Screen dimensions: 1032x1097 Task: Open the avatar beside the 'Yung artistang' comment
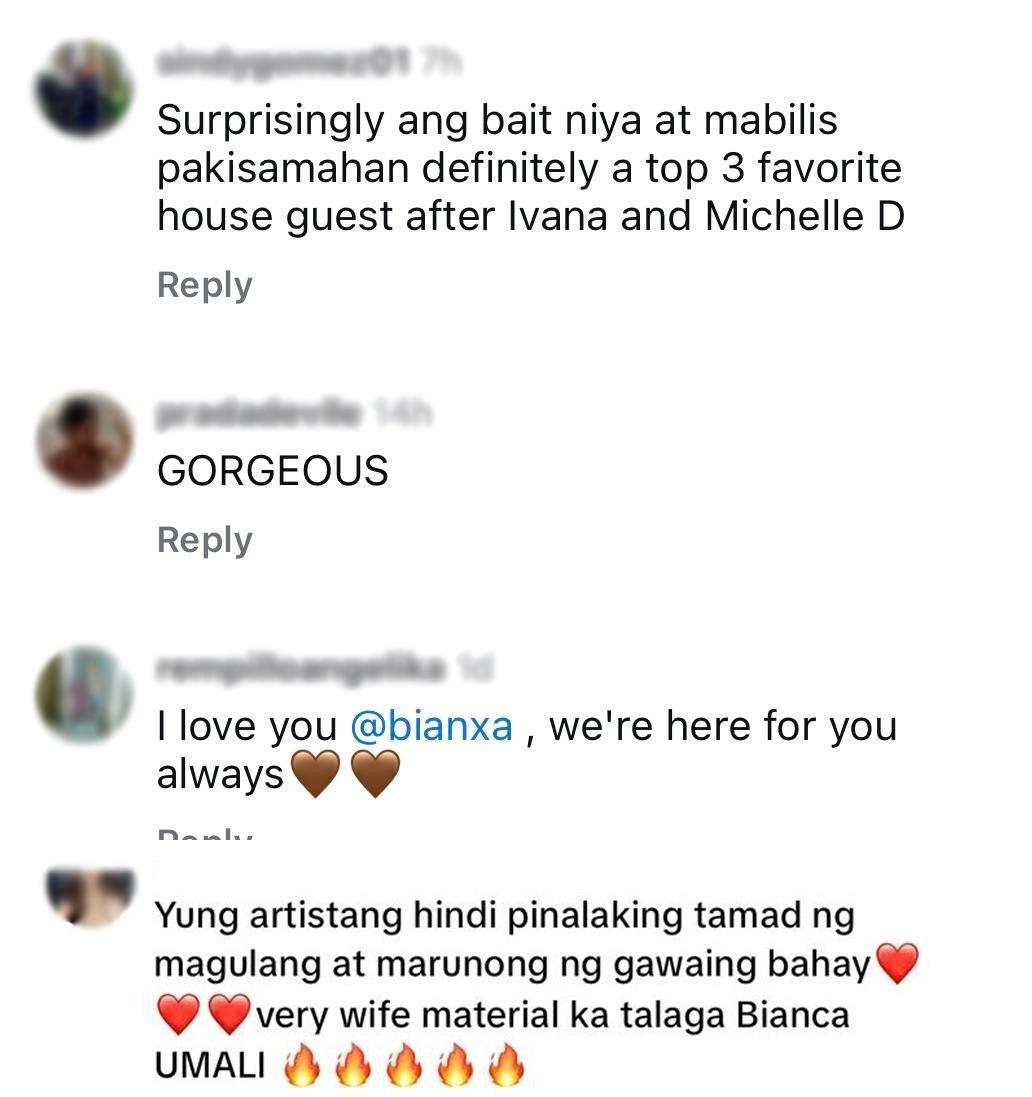pyautogui.click(x=89, y=898)
